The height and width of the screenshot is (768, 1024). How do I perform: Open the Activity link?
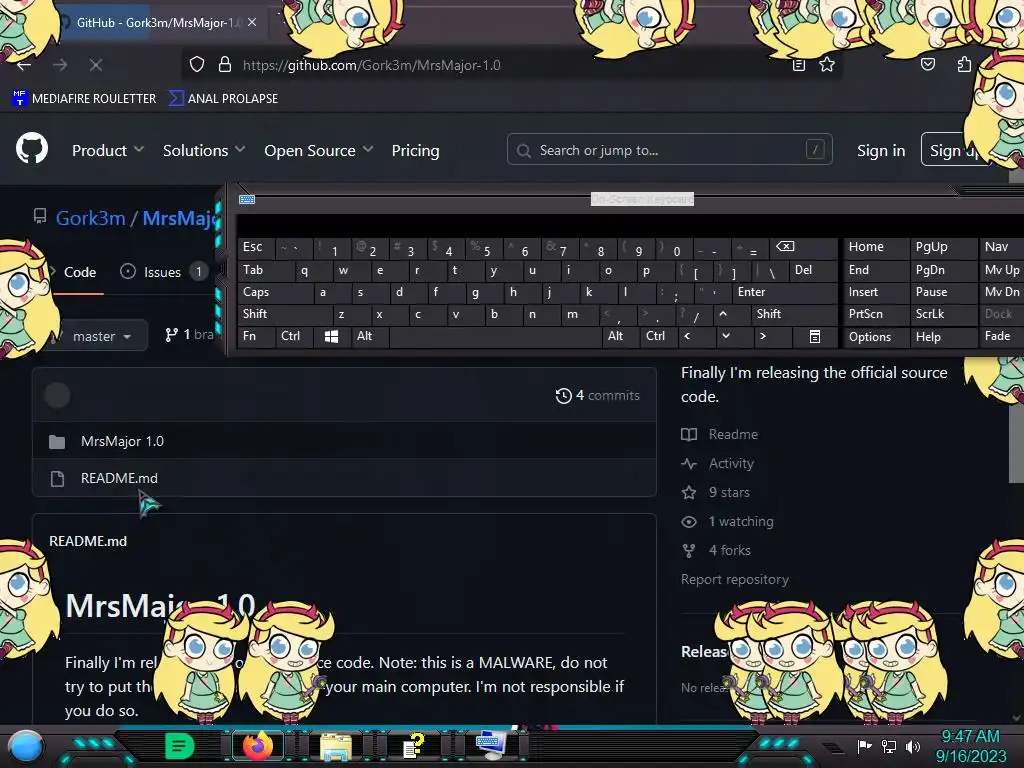(718, 464)
